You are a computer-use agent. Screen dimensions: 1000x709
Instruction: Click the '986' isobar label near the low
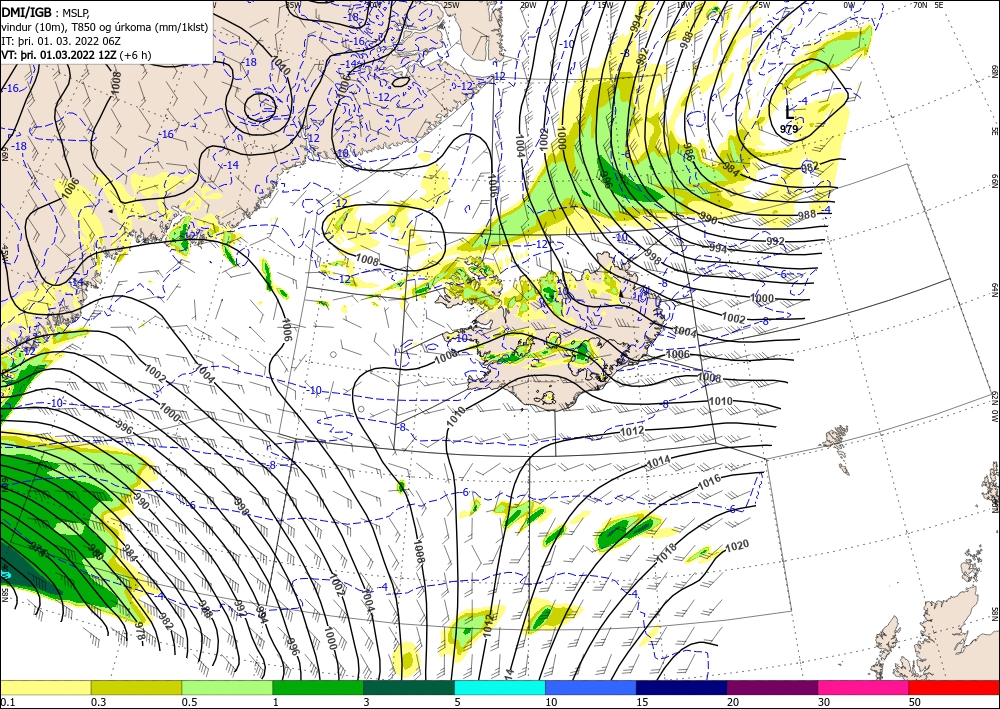point(688,151)
